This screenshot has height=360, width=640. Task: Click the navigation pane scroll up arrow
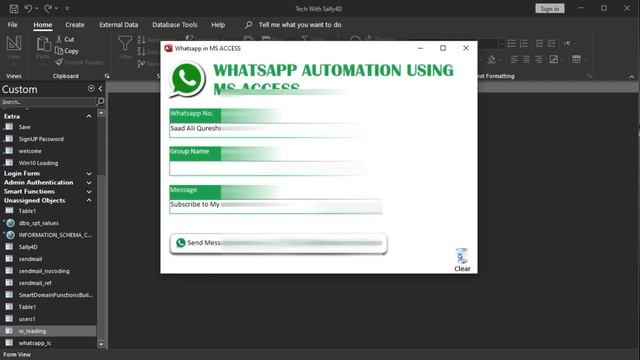point(101,113)
